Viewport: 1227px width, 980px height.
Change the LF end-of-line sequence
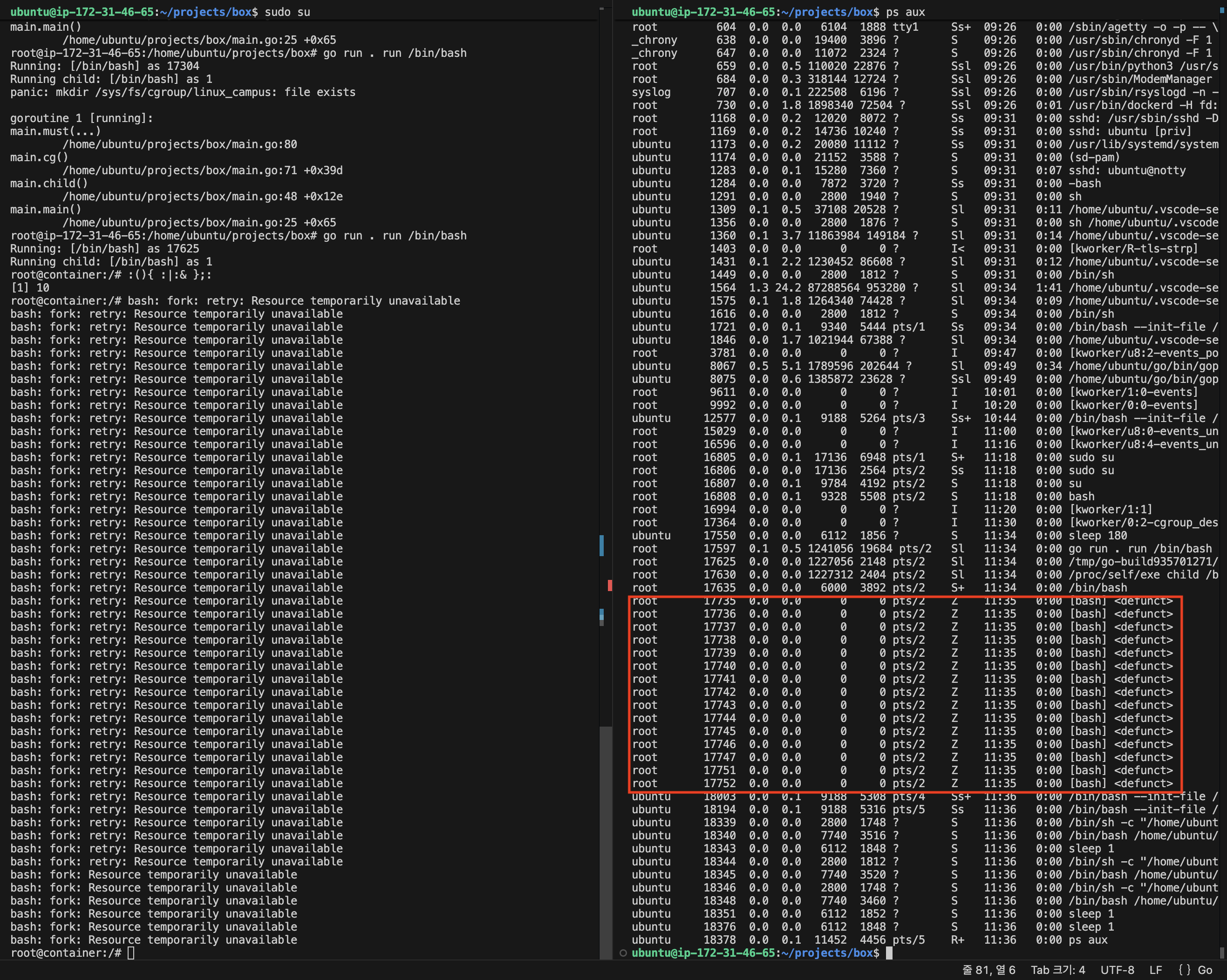1155,970
